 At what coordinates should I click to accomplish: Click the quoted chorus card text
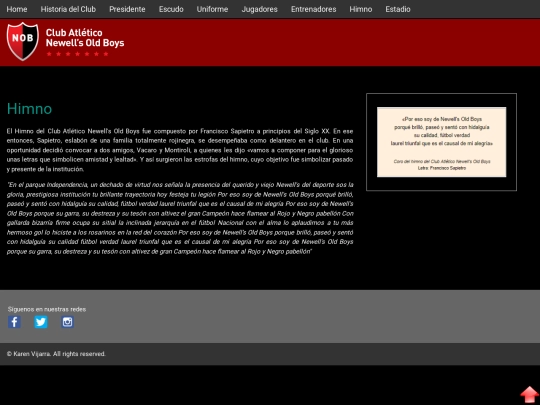click(442, 131)
